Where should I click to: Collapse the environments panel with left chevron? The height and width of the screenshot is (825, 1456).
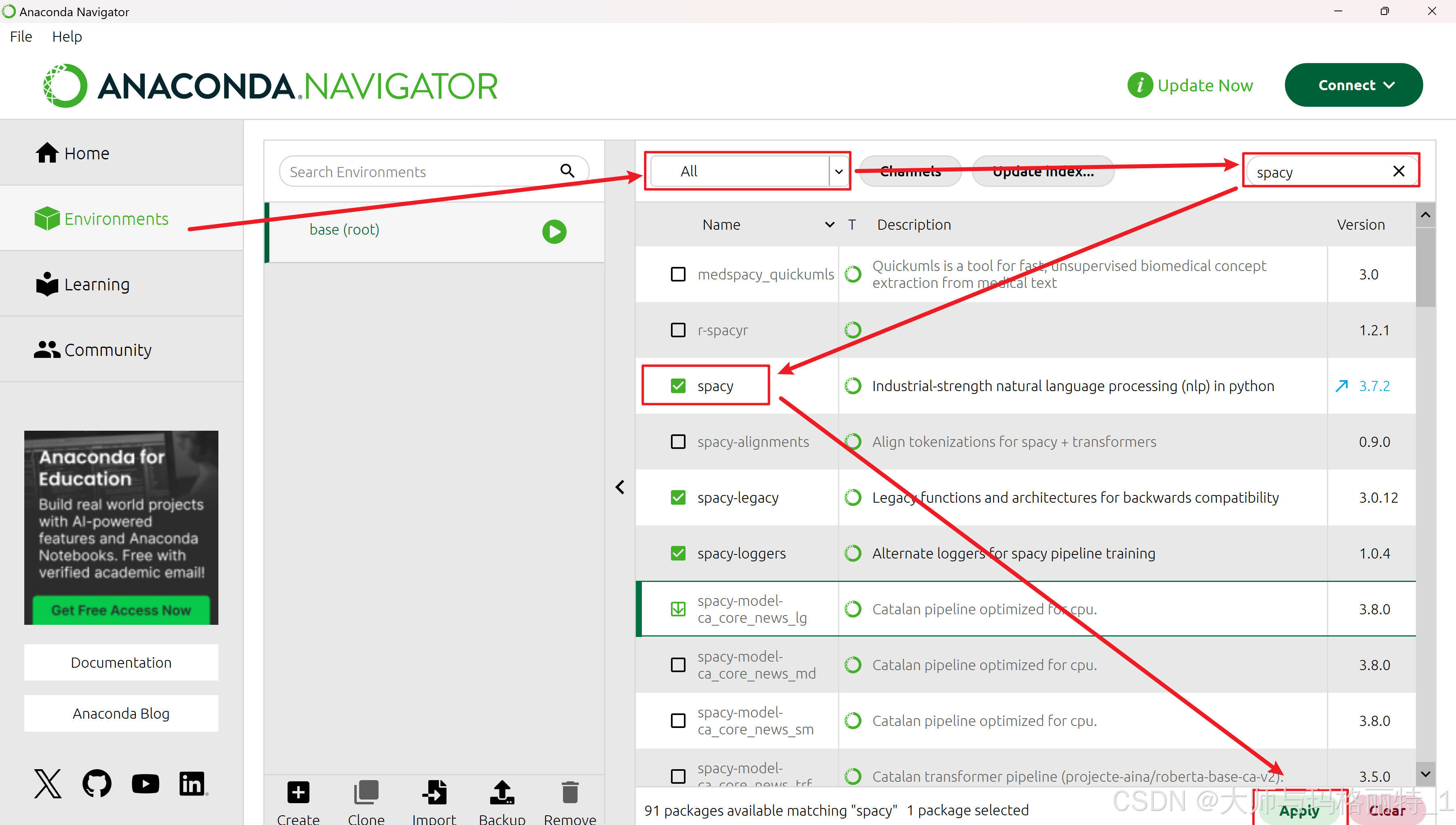pyautogui.click(x=620, y=487)
